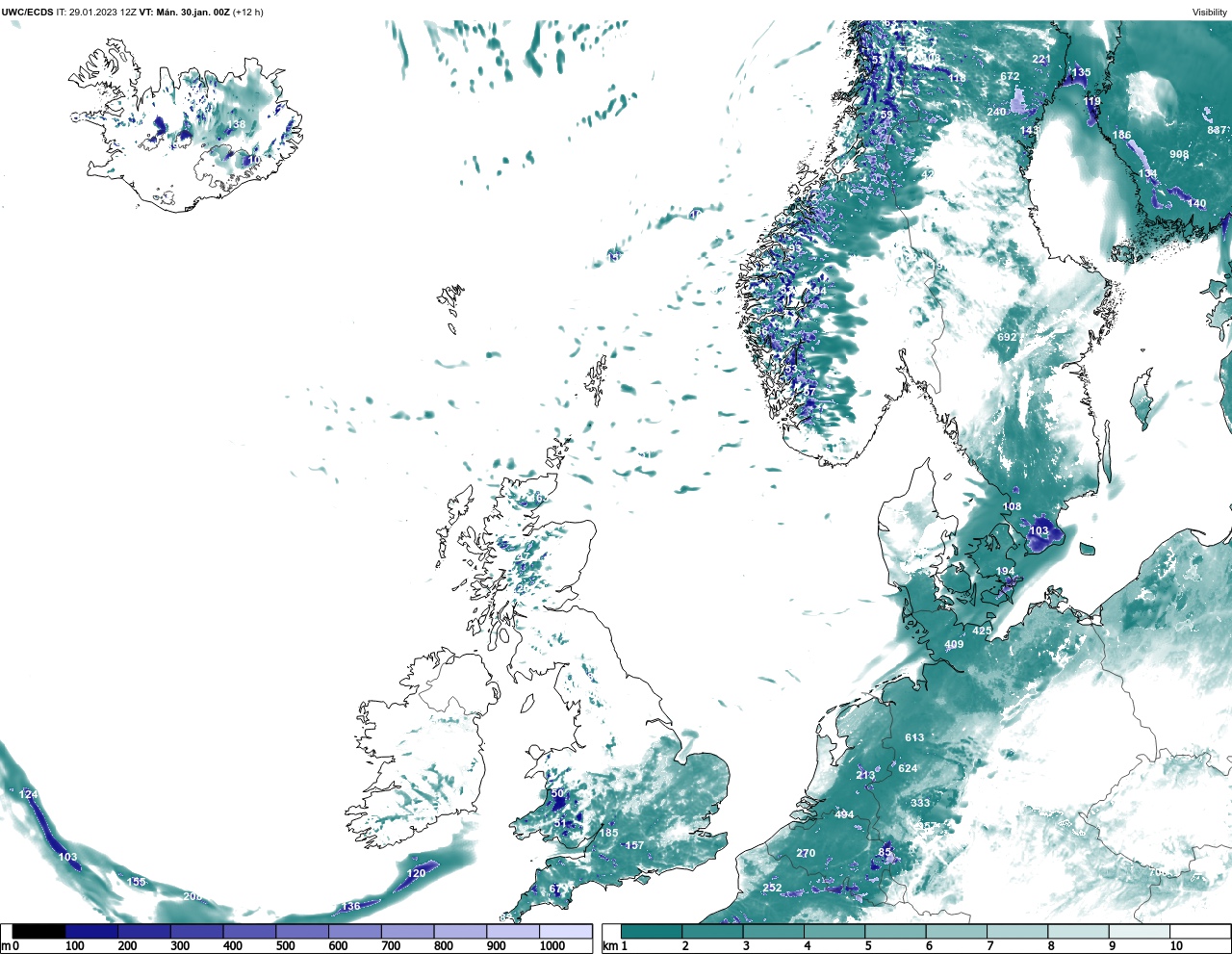This screenshot has height=954, width=1232.
Task: Click '103' on the dark blue patch in southern Sweden
Action: pos(1039,531)
